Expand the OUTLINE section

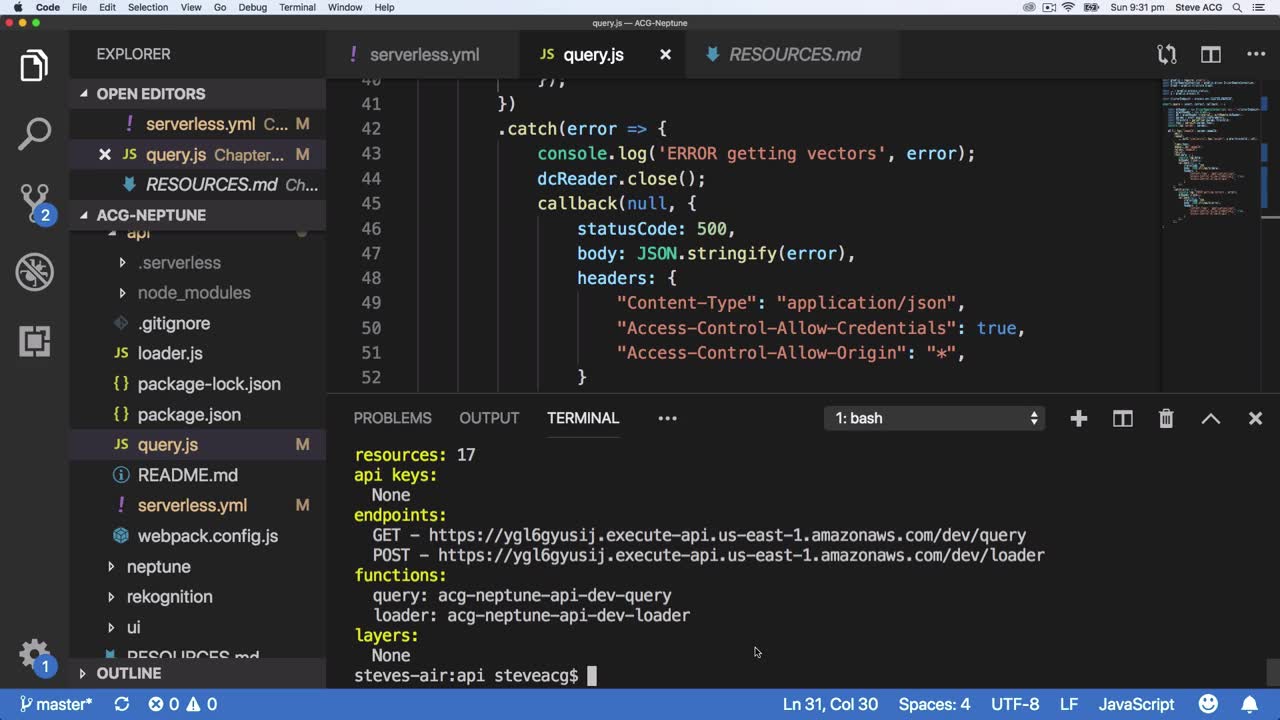click(x=128, y=674)
